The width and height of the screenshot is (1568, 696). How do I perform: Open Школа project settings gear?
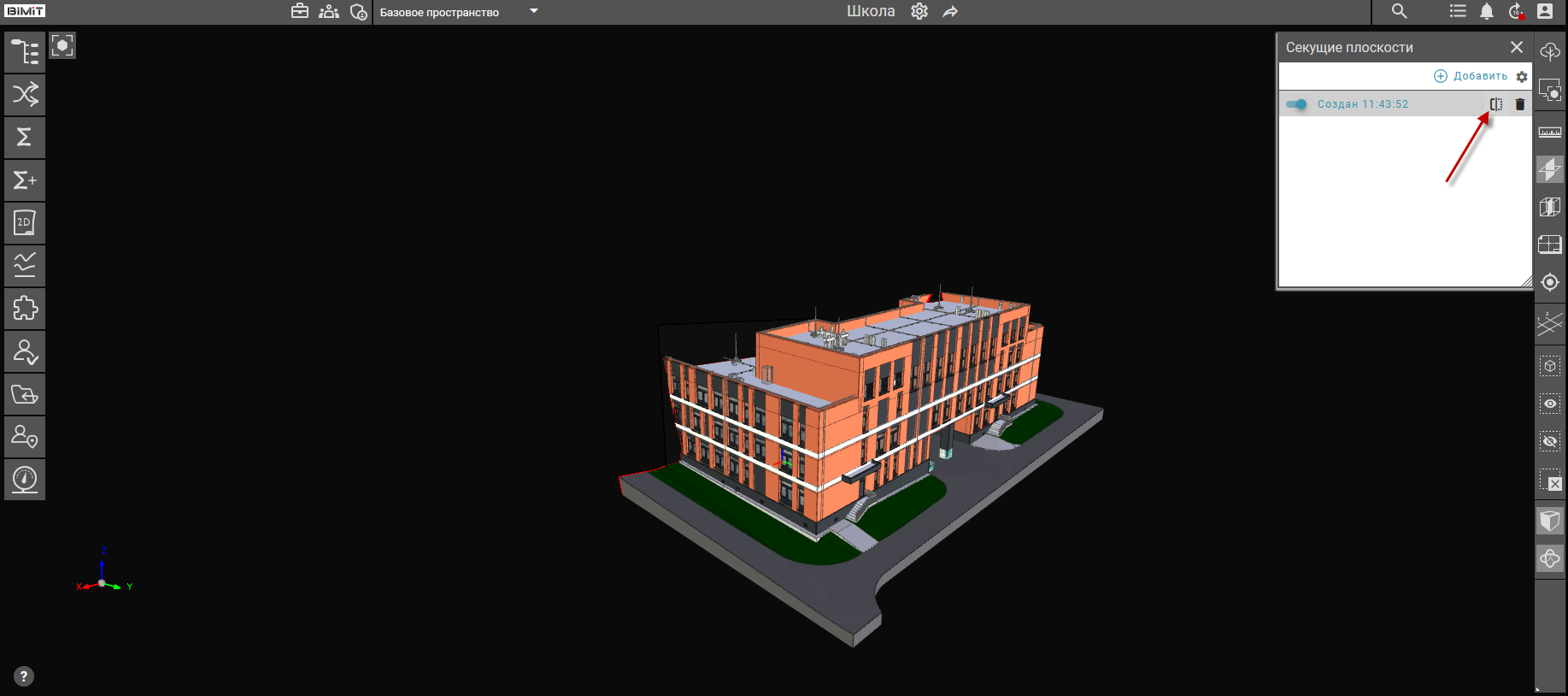click(x=919, y=11)
